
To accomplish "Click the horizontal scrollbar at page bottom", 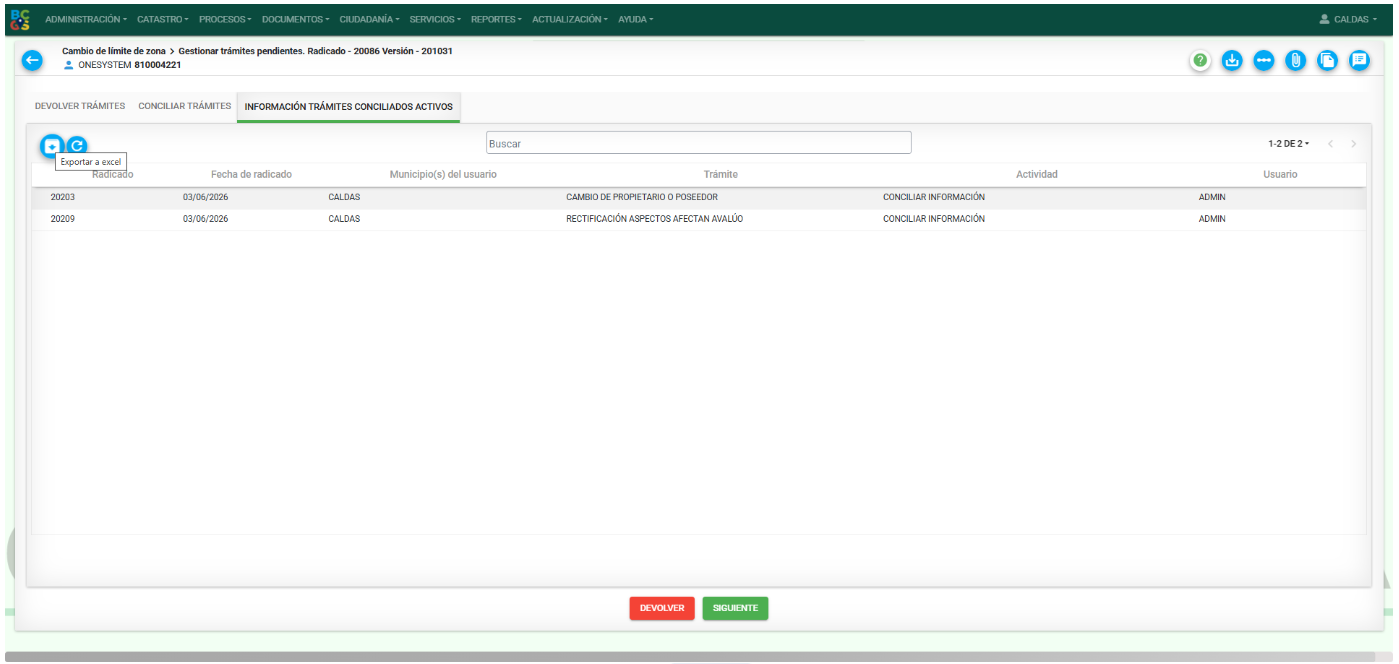I will coord(690,657).
